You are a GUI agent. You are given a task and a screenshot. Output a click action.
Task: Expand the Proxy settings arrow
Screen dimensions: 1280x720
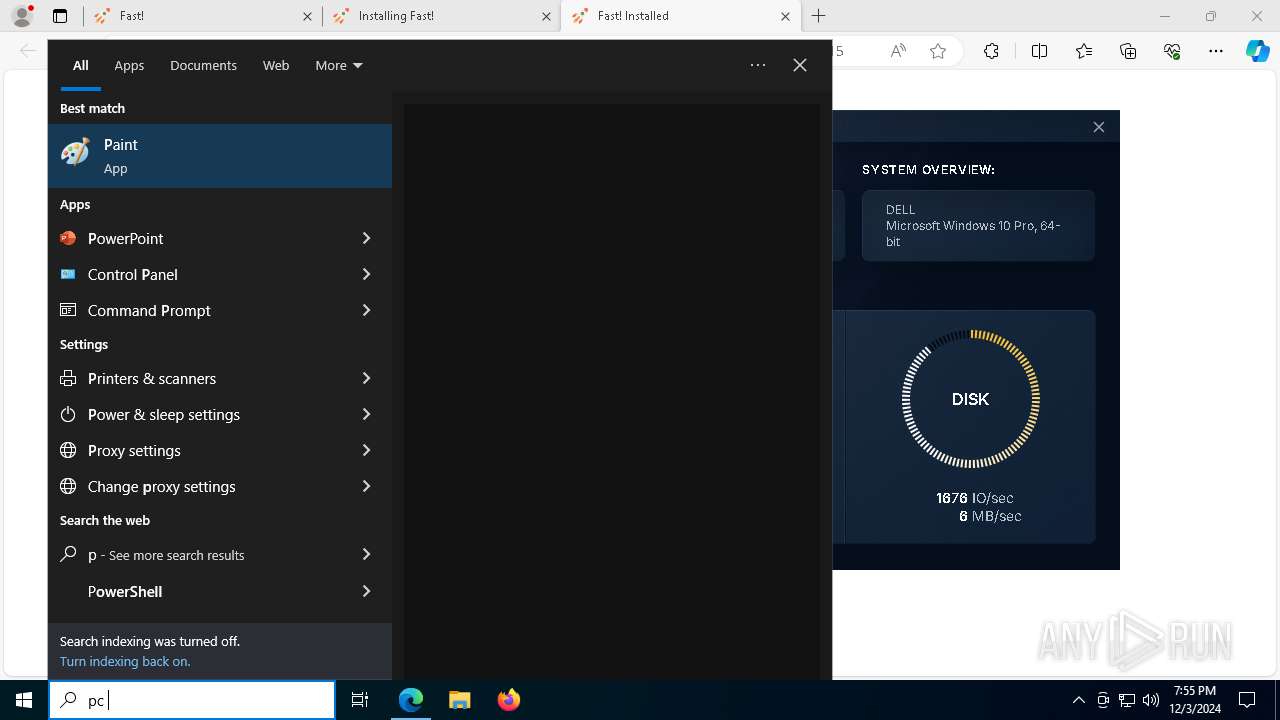(366, 450)
